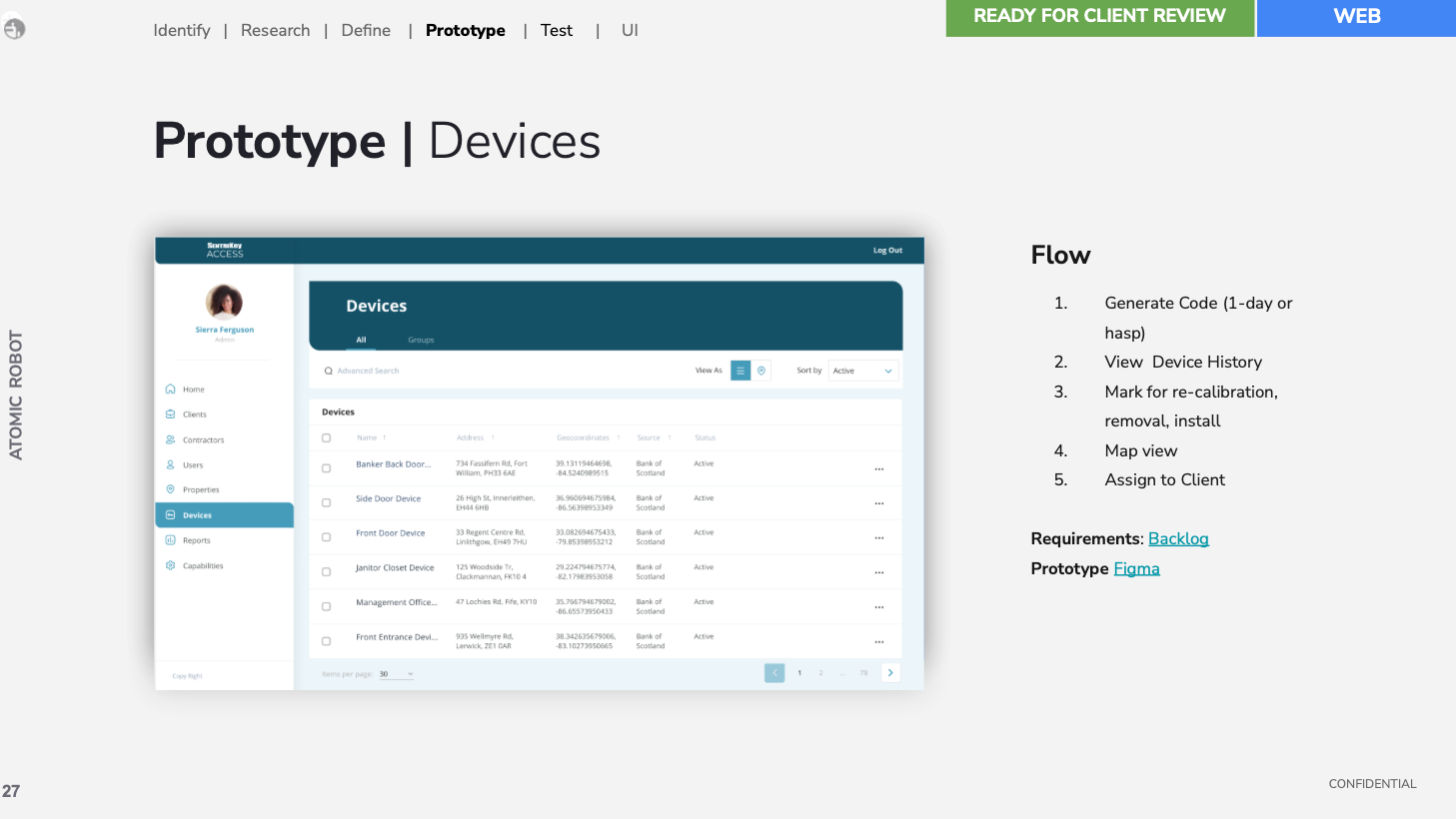Open the Test stage in top navigation
The image size is (1456, 819).
point(557,30)
